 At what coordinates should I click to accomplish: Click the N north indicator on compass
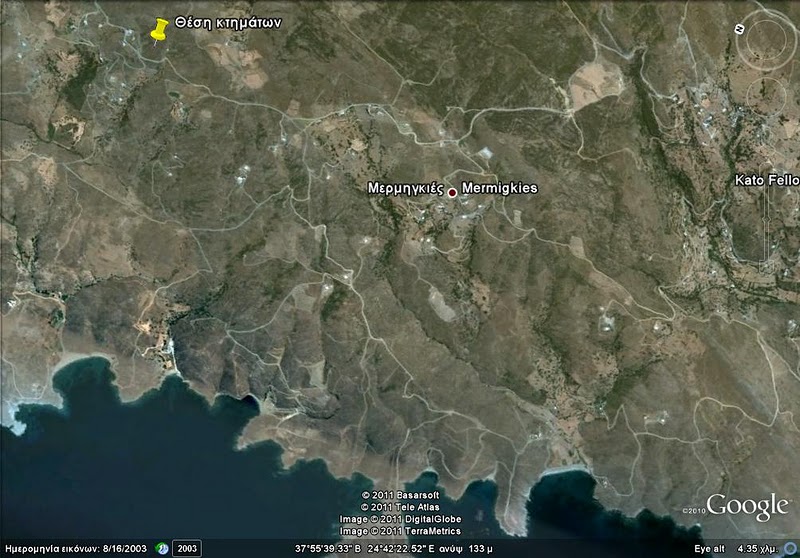pos(739,29)
